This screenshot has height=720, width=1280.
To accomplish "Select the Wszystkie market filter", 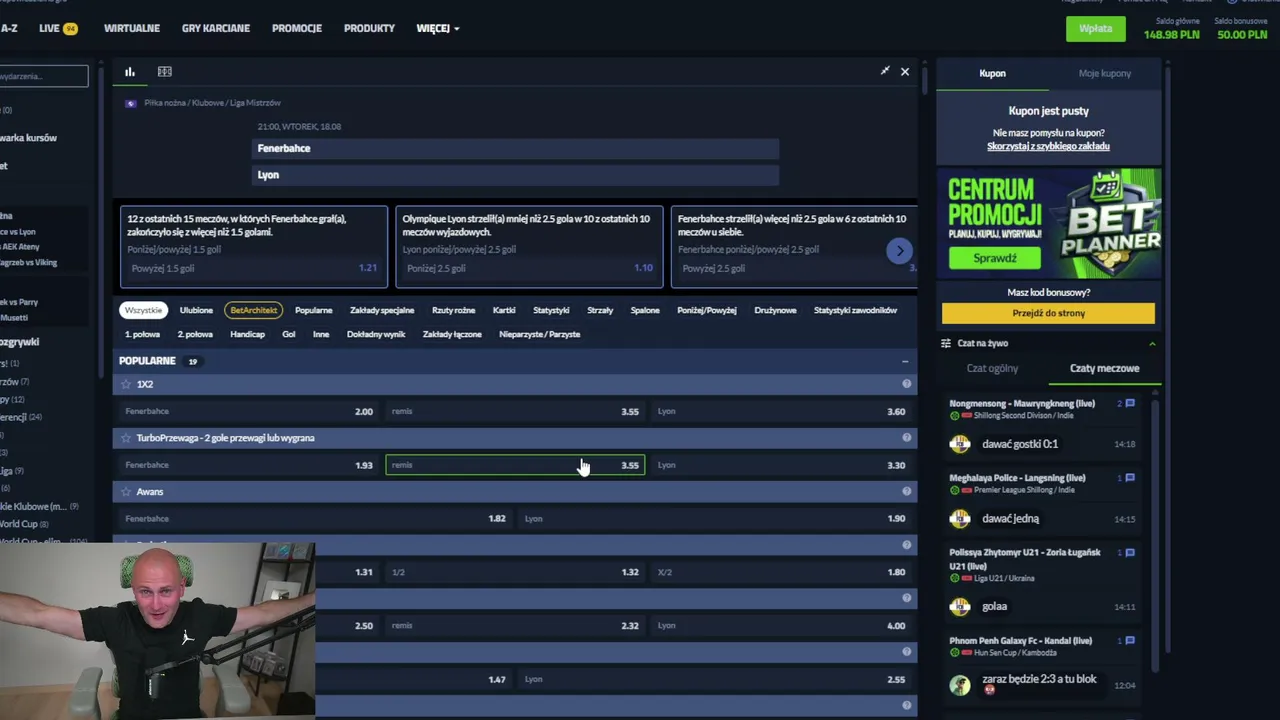I will tap(143, 310).
